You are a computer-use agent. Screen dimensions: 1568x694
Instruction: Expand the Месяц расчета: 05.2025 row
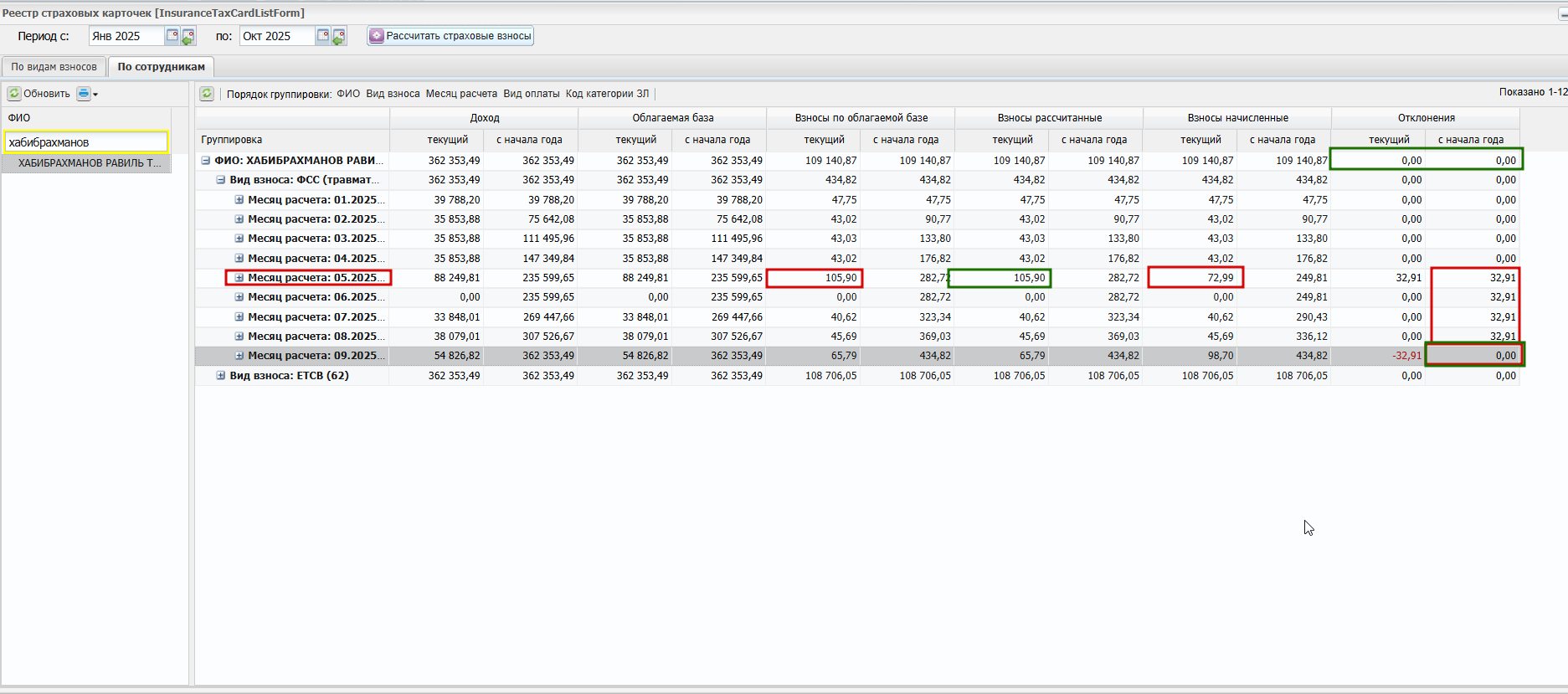(x=239, y=278)
